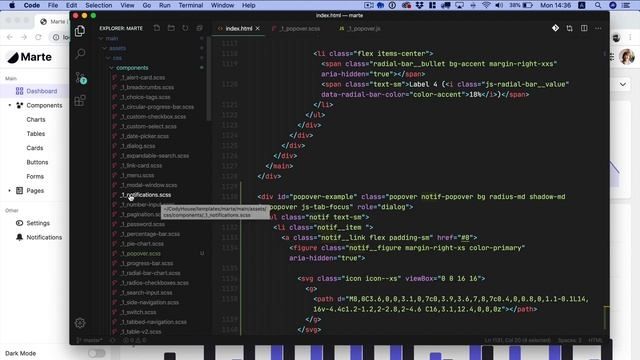640x360 pixels.
Task: Switch to _1_popover.scss tab
Action: coord(297,29)
